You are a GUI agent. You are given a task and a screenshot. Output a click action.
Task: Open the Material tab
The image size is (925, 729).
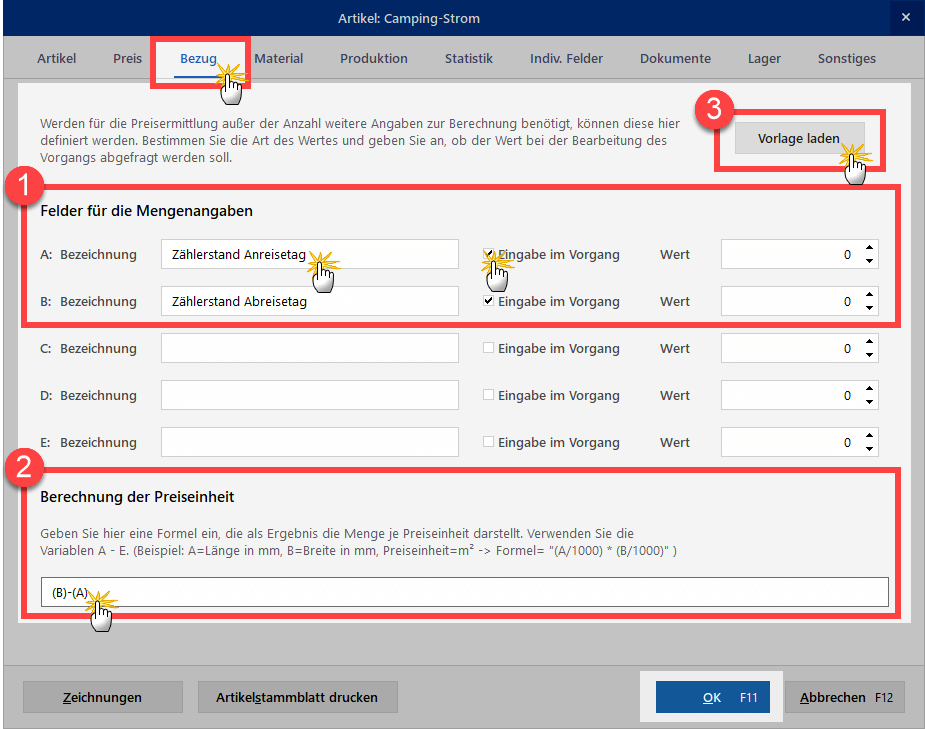tap(279, 59)
